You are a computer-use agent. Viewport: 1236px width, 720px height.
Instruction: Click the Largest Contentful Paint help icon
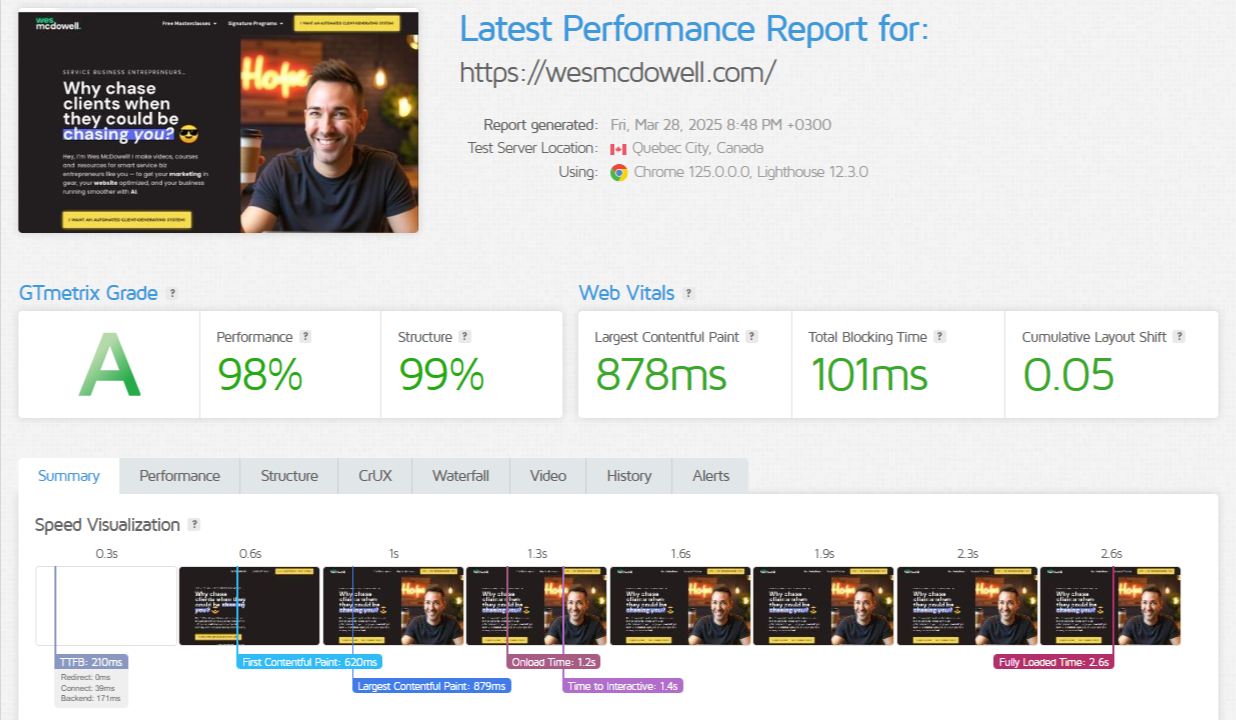point(752,337)
